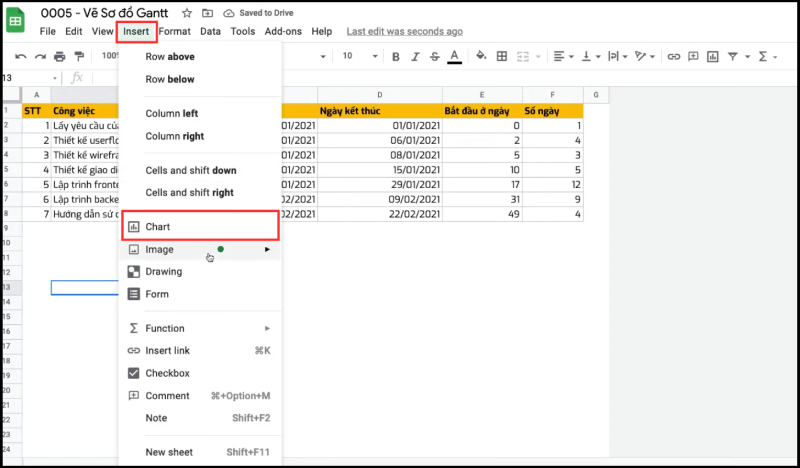Click the Insert chart toolbar icon
The image size is (800, 468).
(712, 56)
